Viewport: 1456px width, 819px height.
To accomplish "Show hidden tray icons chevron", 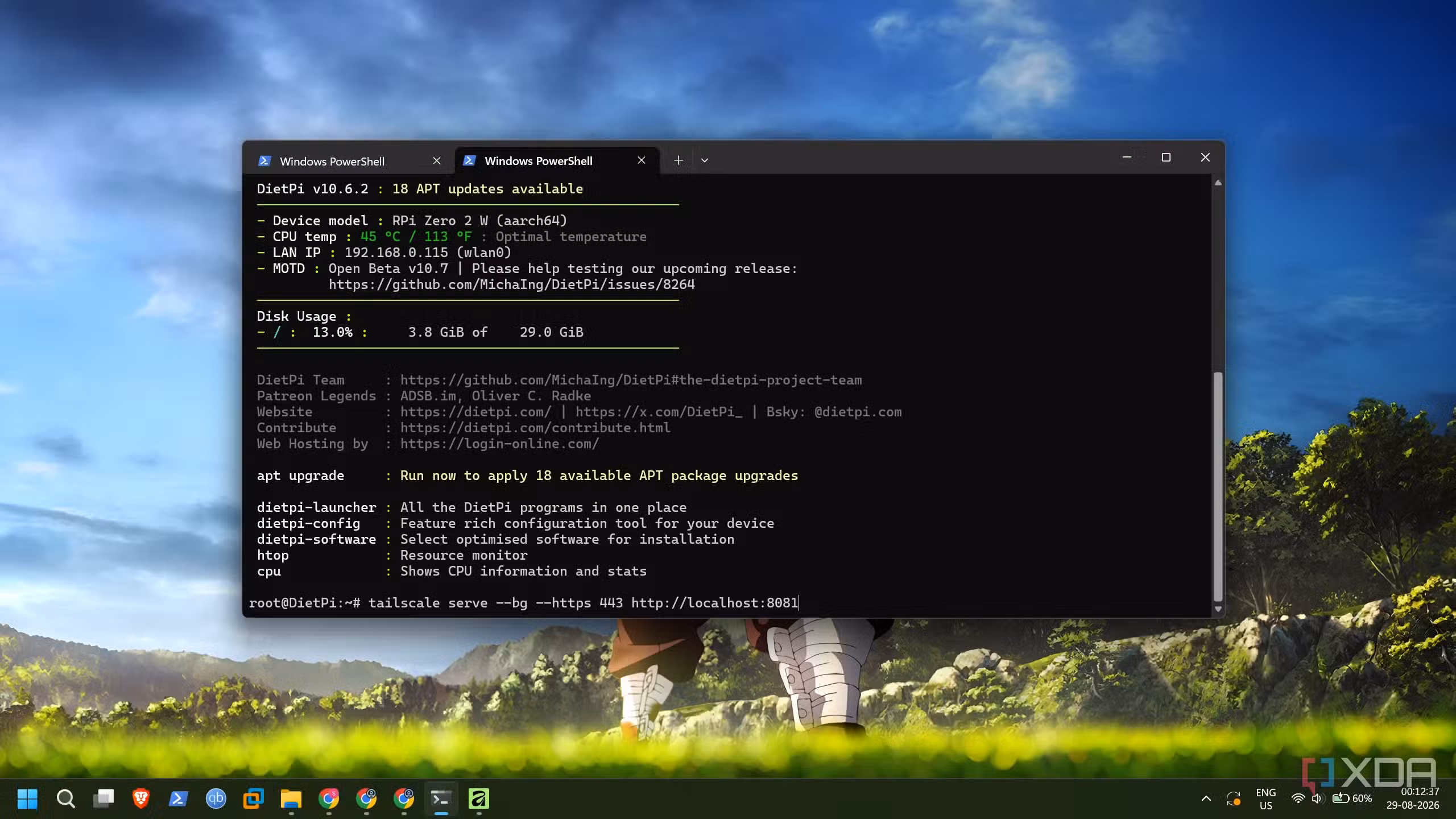I will (1206, 799).
